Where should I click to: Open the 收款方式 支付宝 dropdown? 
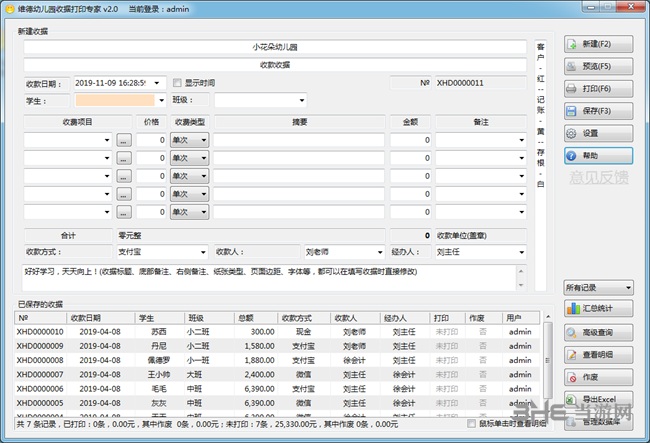pos(203,252)
